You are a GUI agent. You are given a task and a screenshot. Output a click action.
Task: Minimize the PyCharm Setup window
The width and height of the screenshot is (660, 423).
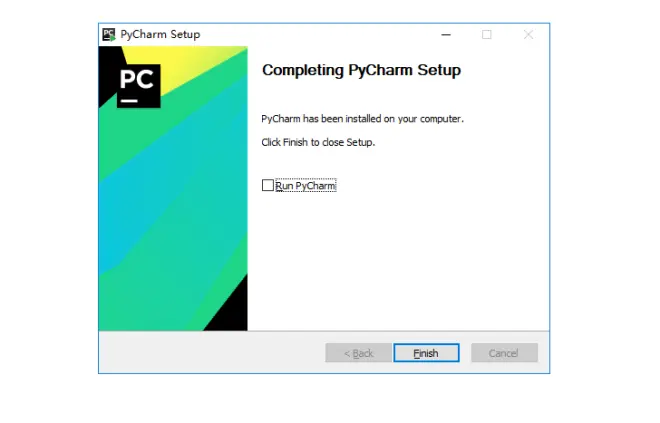click(446, 35)
